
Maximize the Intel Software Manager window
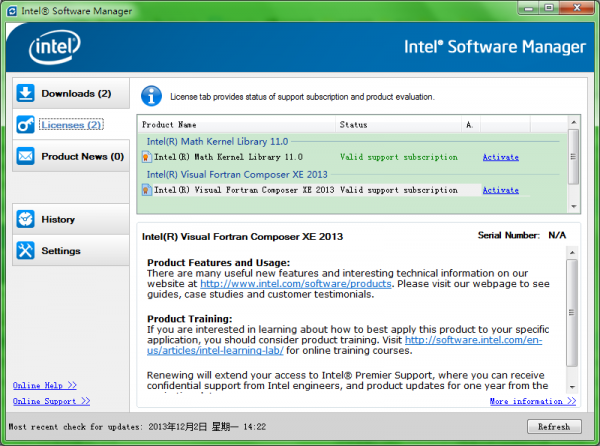coord(549,8)
